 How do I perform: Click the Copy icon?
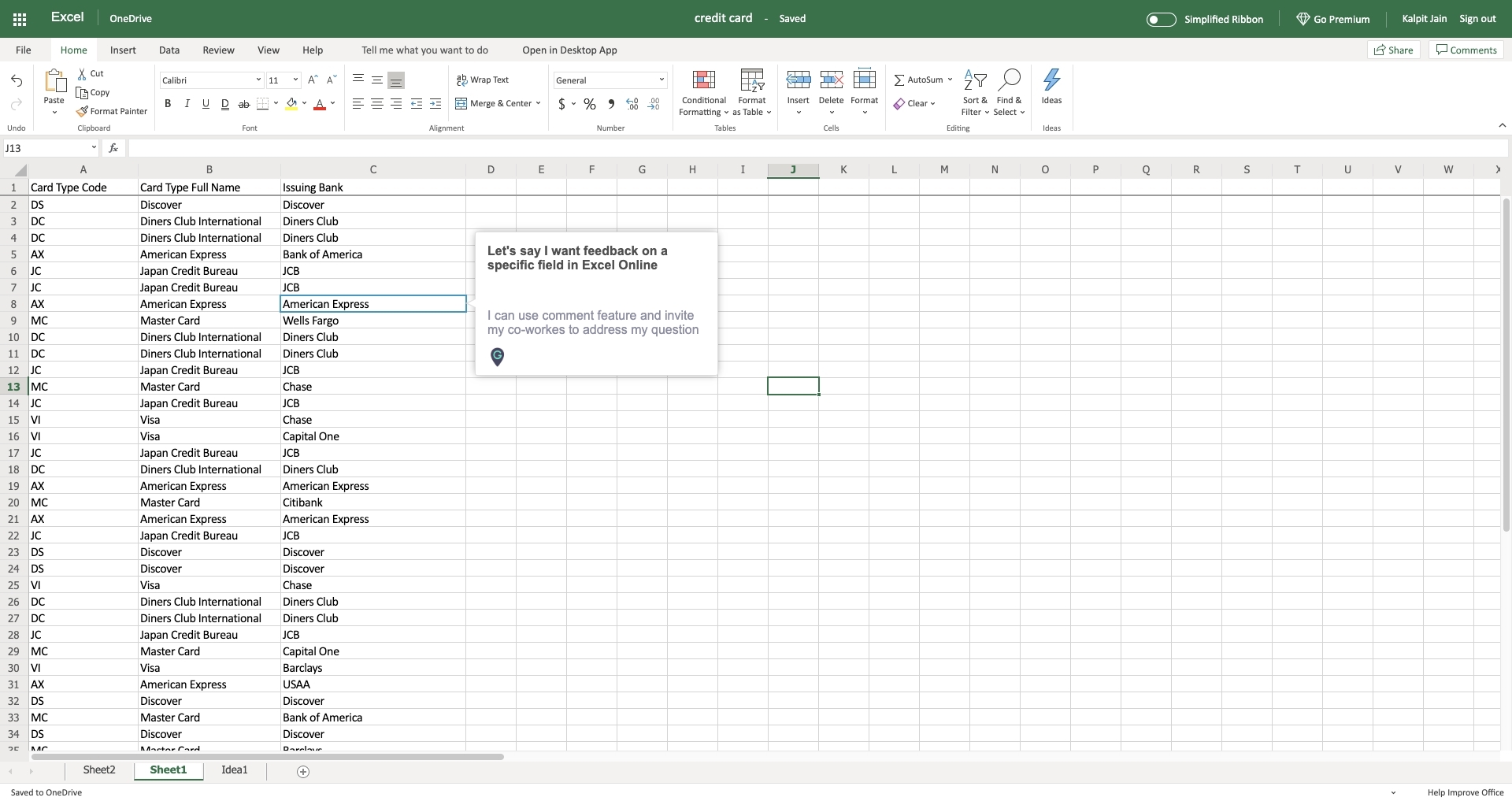82,92
